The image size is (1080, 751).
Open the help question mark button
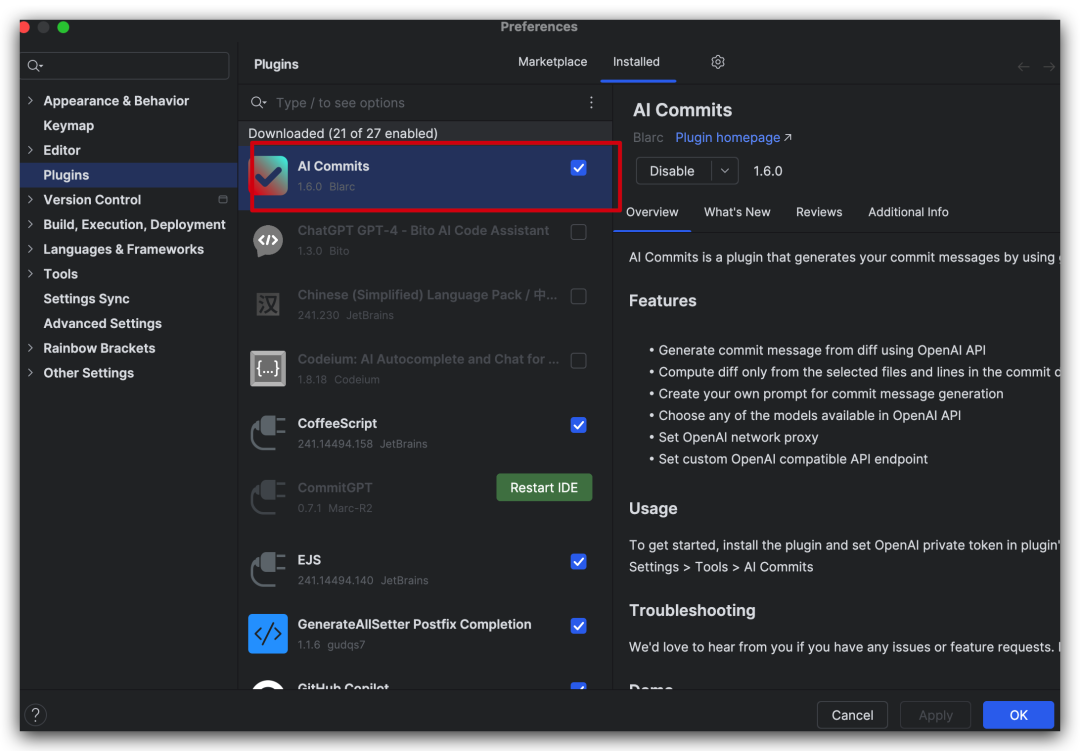(36, 714)
